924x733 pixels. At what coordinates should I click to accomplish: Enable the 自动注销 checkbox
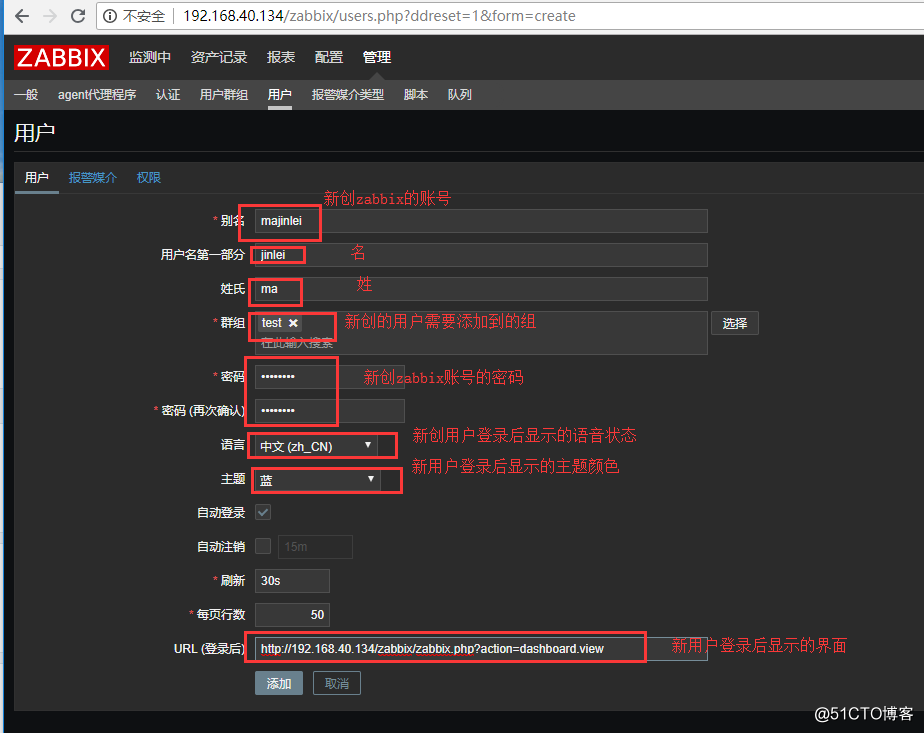click(263, 546)
